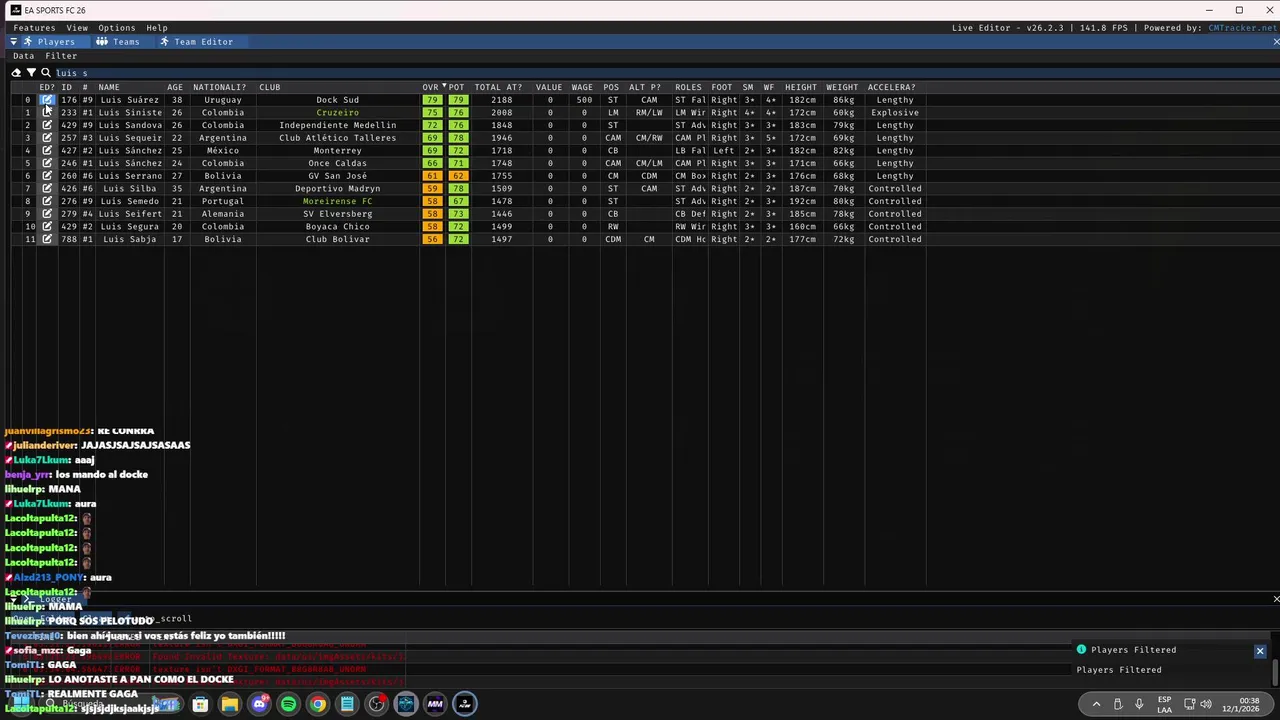Click the wage value 500
1280x720 pixels.
point(584,100)
